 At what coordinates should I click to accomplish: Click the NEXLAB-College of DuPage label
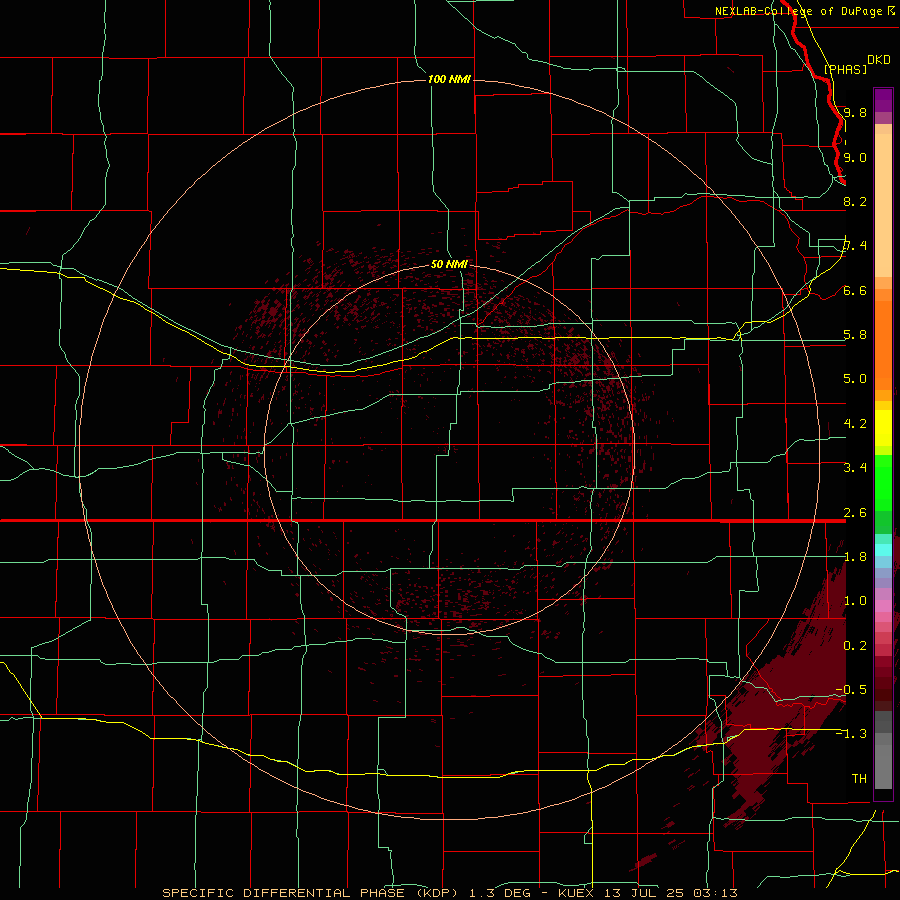click(x=798, y=11)
